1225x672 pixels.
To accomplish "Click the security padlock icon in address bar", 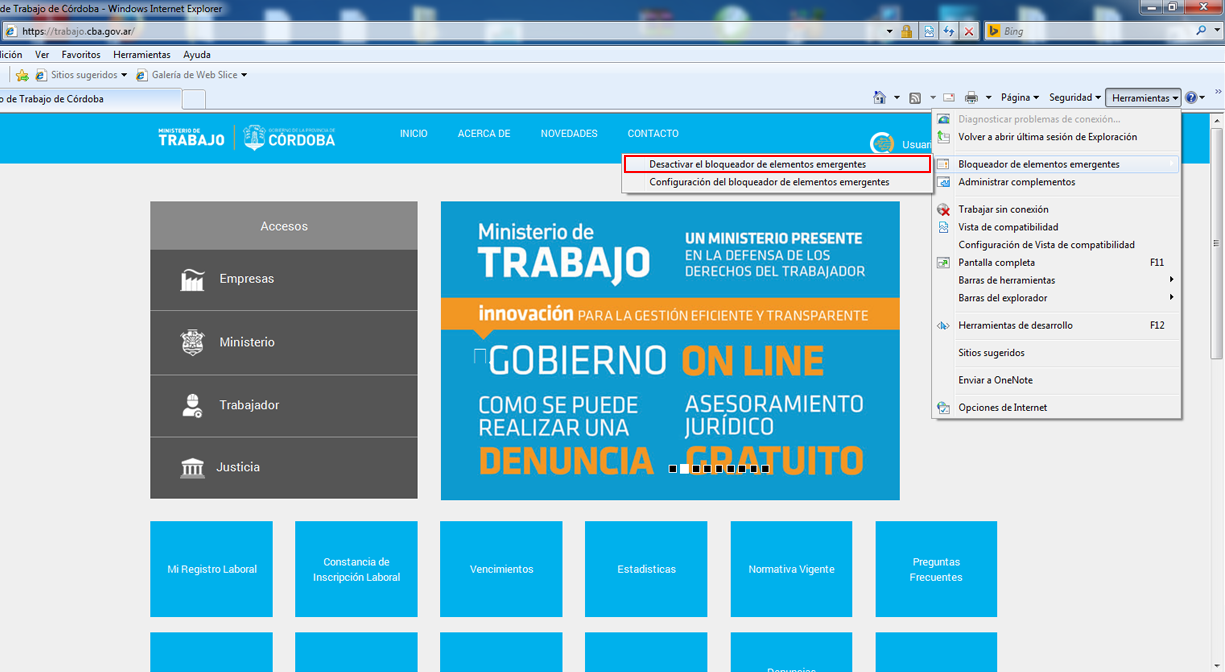I will coord(907,32).
